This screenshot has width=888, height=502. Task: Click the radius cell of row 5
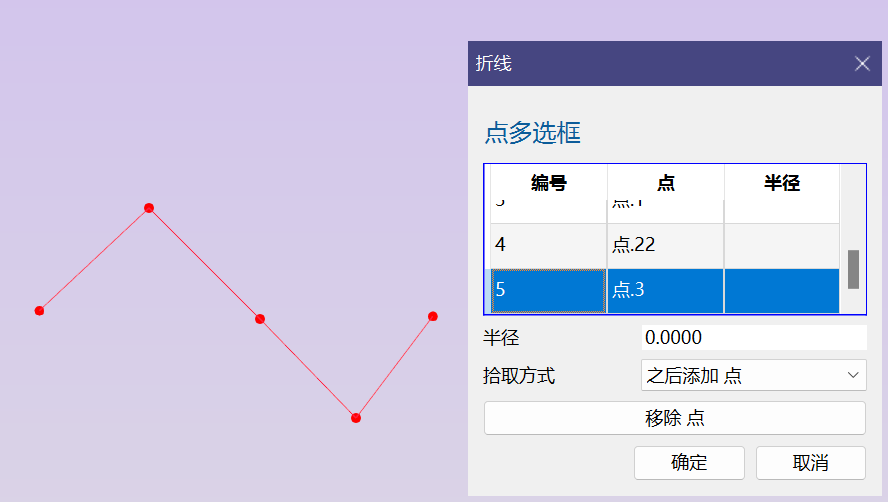click(x=781, y=290)
